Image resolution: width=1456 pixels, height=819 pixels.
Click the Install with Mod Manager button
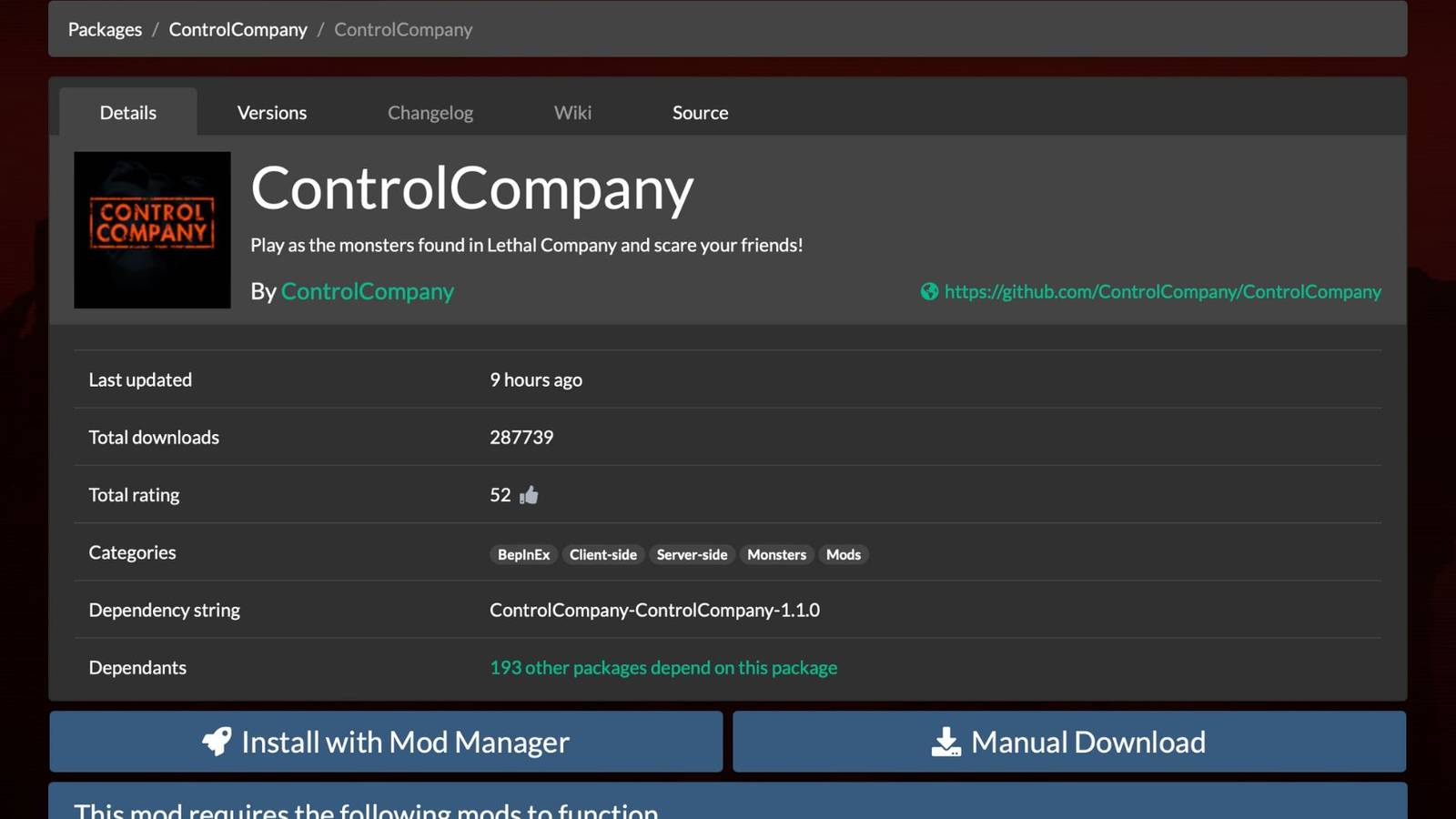click(x=386, y=742)
